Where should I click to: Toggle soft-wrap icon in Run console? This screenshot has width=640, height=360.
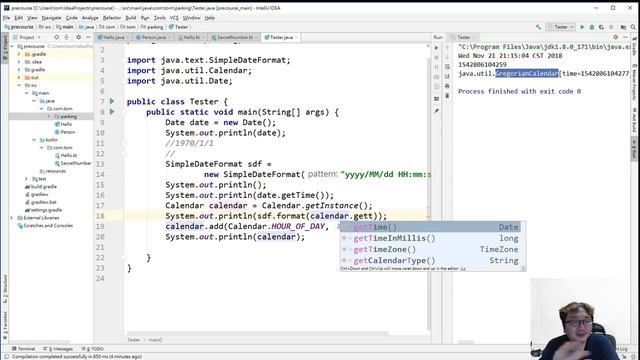click(x=447, y=67)
